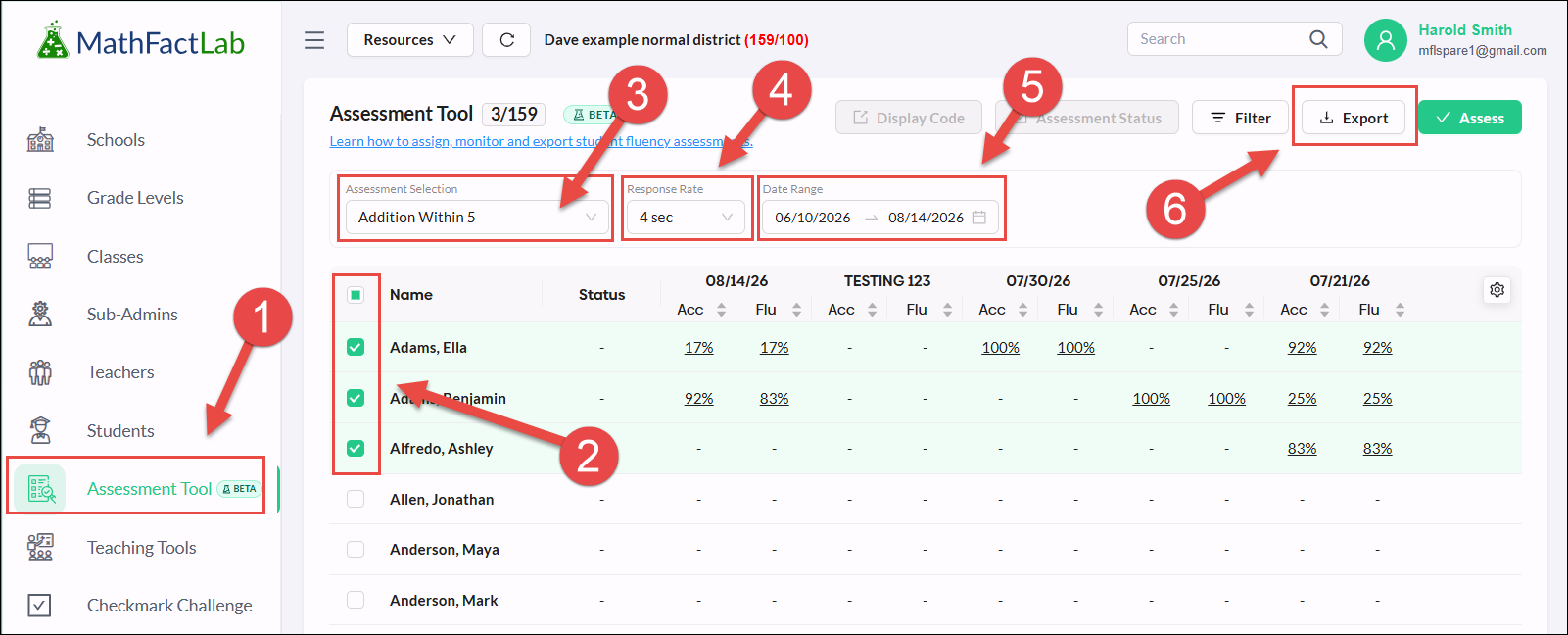Viewport: 1568px width, 635px height.
Task: Click the green Assess button
Action: (x=1469, y=118)
